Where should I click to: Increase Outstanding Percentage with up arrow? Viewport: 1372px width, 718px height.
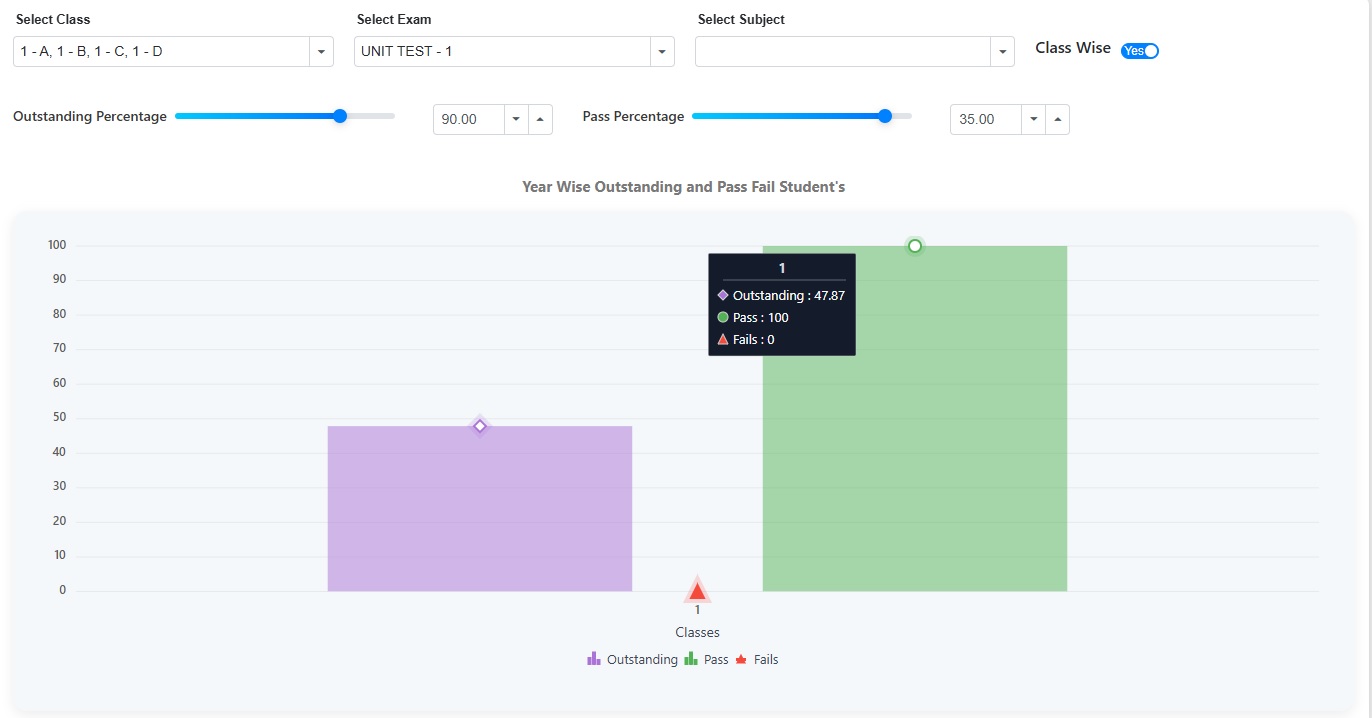tap(540, 119)
